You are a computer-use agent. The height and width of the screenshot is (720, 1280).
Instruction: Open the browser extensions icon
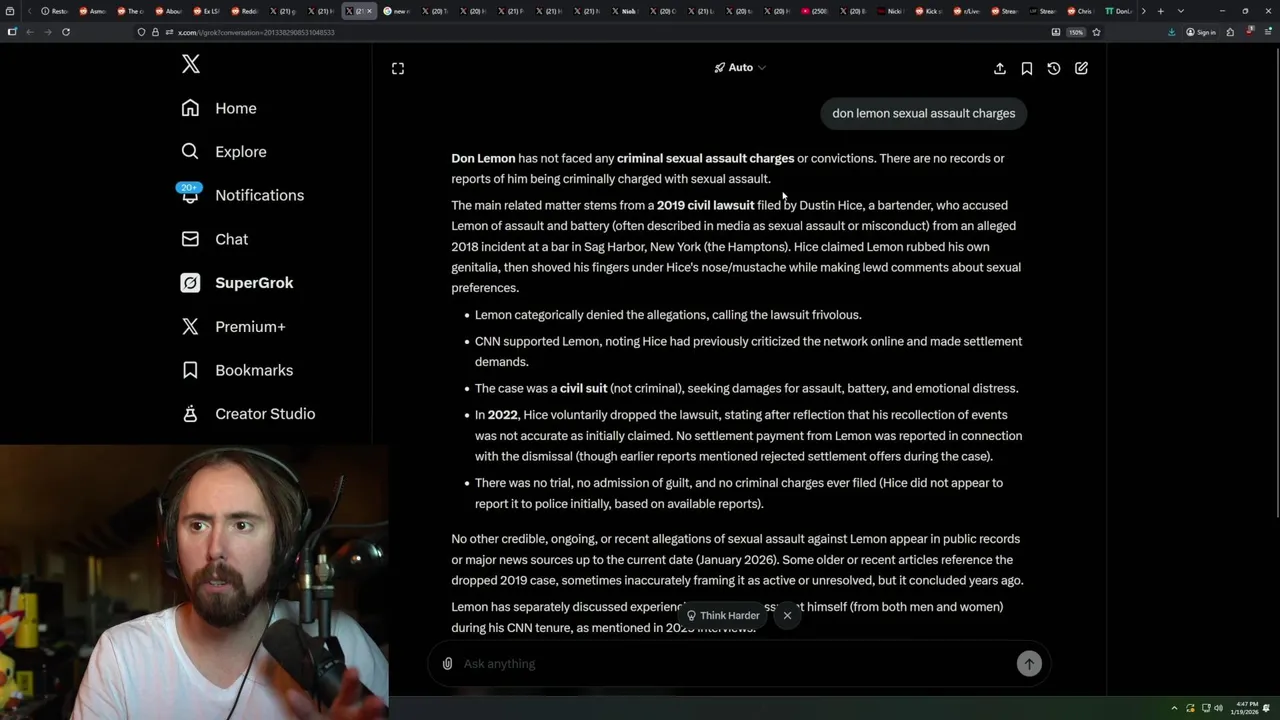(x=1229, y=32)
